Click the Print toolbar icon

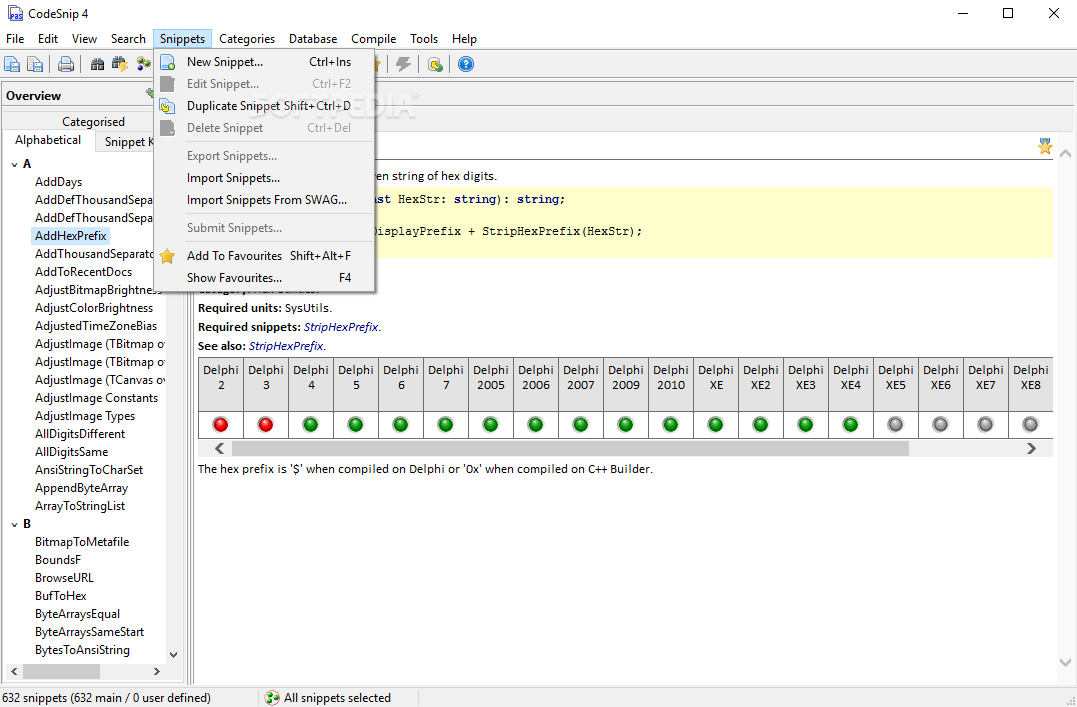(x=65, y=65)
